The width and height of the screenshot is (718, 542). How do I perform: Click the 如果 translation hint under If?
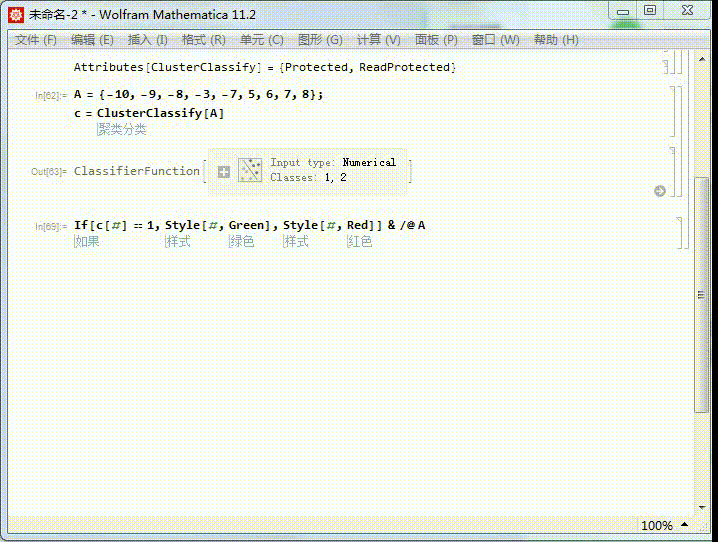click(x=87, y=241)
